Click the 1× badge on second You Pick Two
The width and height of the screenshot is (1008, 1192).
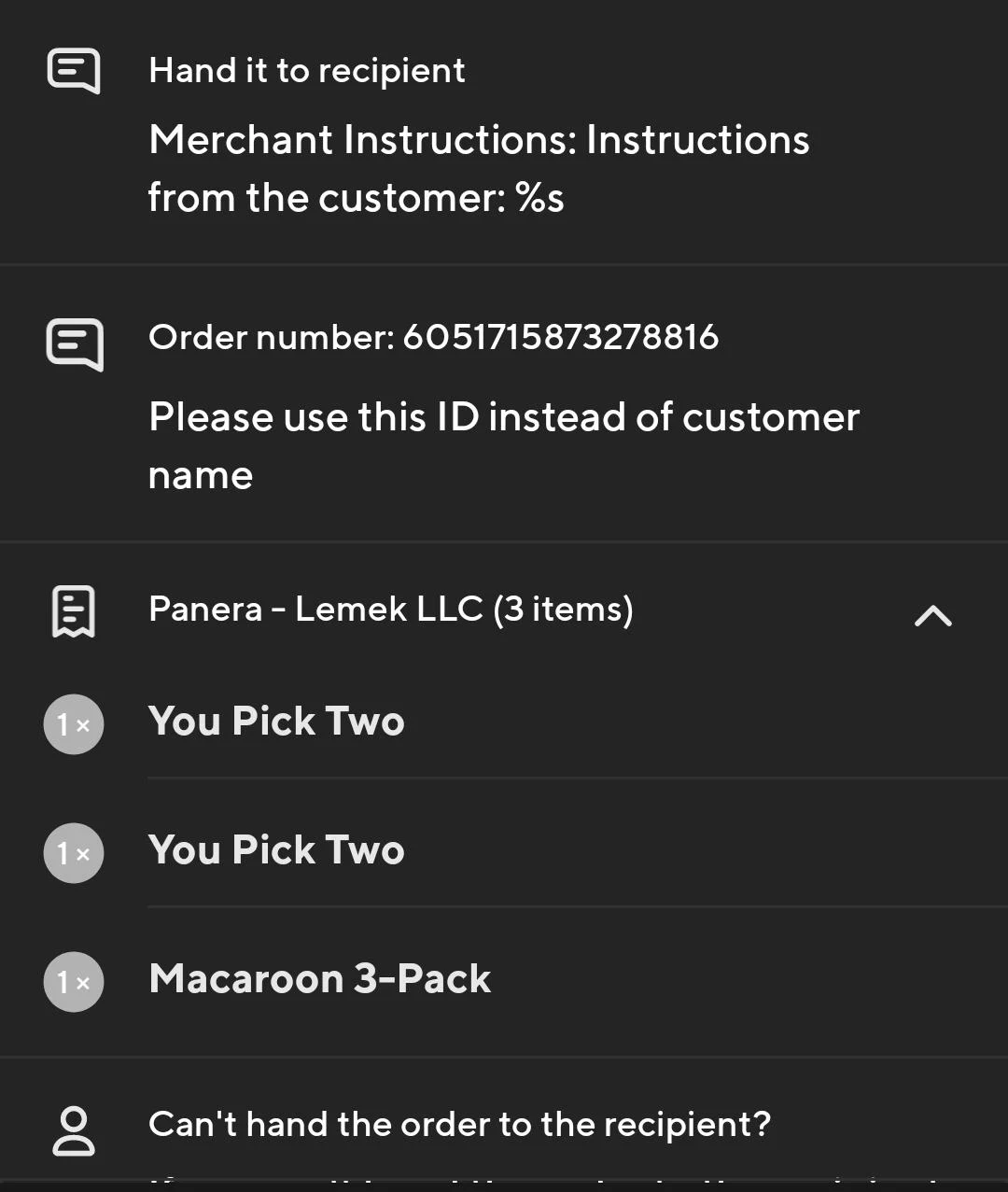click(x=73, y=852)
